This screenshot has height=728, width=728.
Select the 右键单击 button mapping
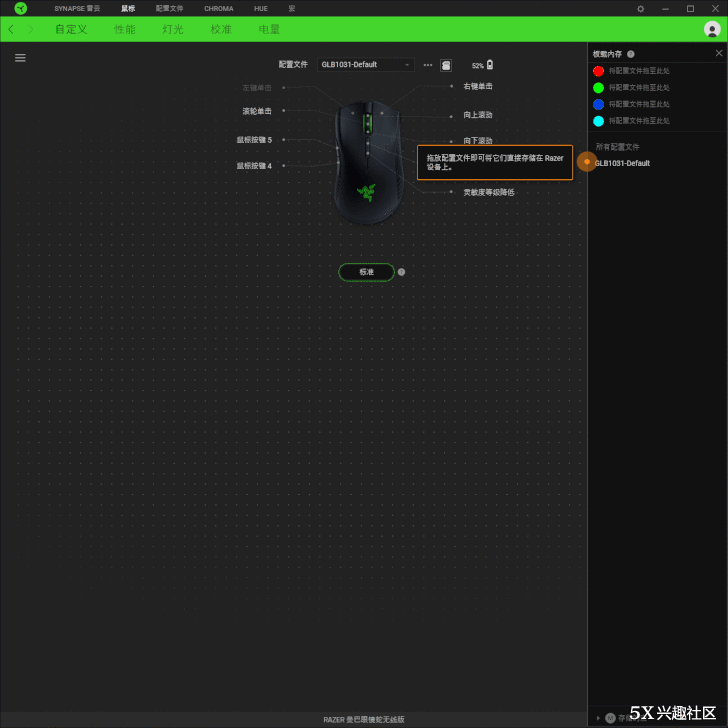click(x=478, y=86)
